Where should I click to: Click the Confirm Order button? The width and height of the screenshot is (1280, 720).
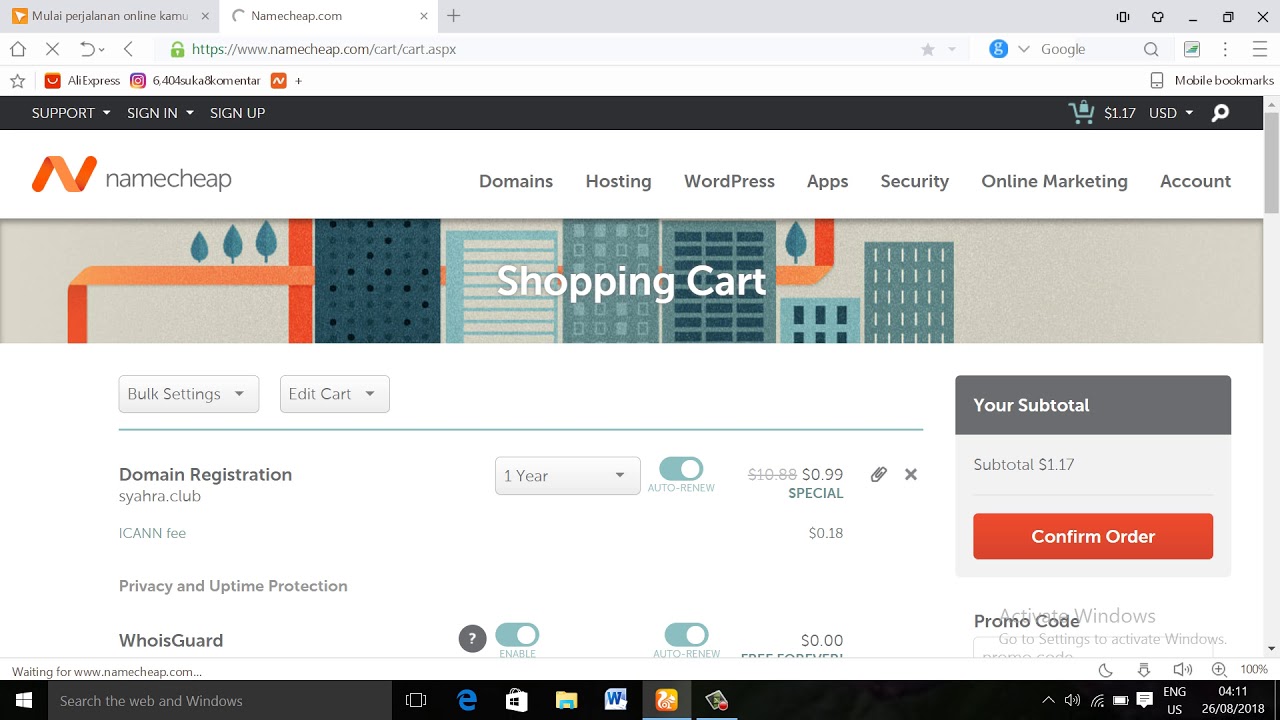click(1093, 536)
